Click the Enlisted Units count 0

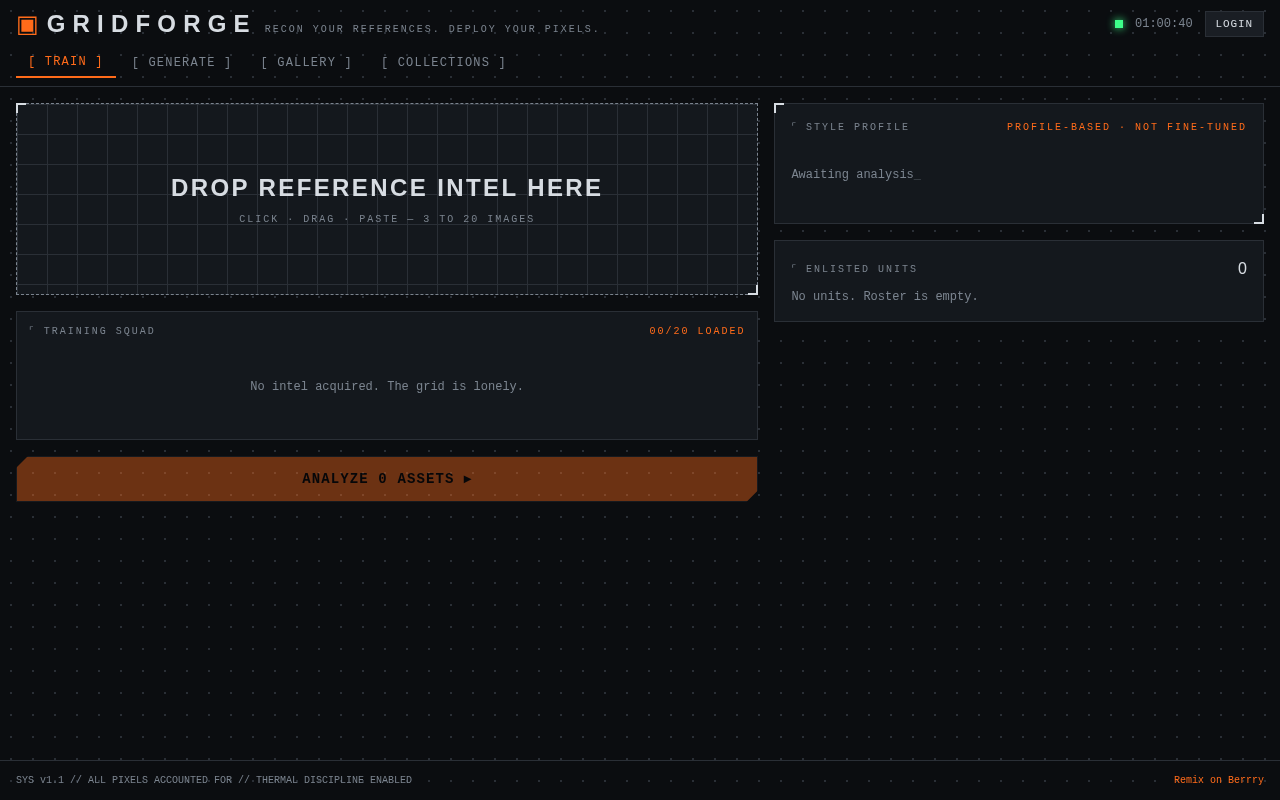pos(1242,269)
